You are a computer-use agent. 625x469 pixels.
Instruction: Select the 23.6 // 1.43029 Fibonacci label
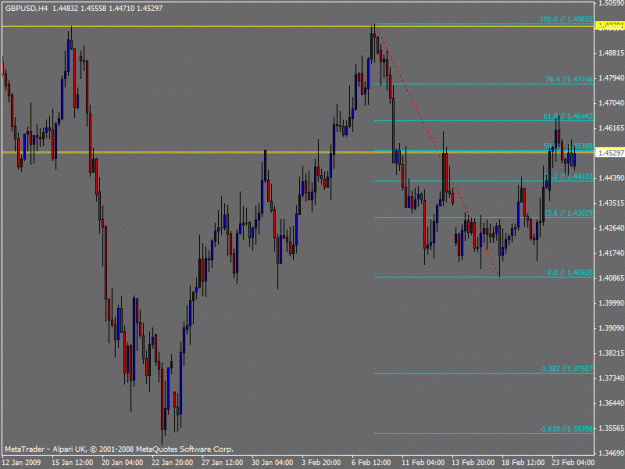point(568,213)
